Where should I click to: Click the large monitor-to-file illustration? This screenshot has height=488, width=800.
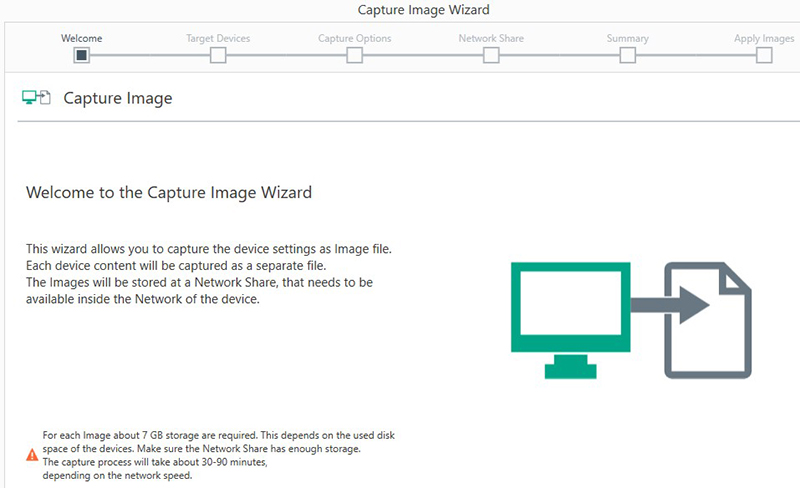coord(631,320)
